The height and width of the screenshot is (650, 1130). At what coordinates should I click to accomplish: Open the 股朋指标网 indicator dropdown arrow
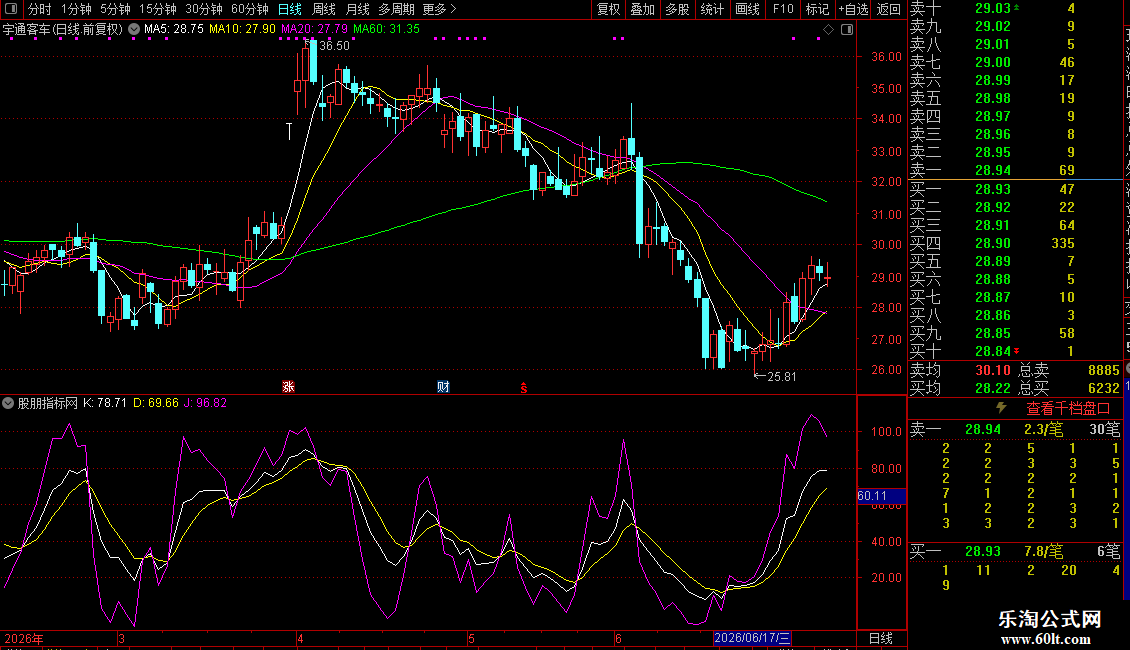click(x=8, y=404)
